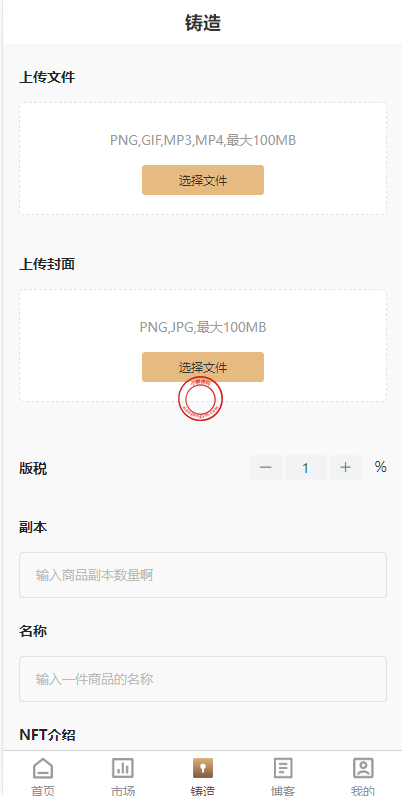Switch to the 市场 tab label
This screenshot has width=402, height=796.
coord(123,790)
